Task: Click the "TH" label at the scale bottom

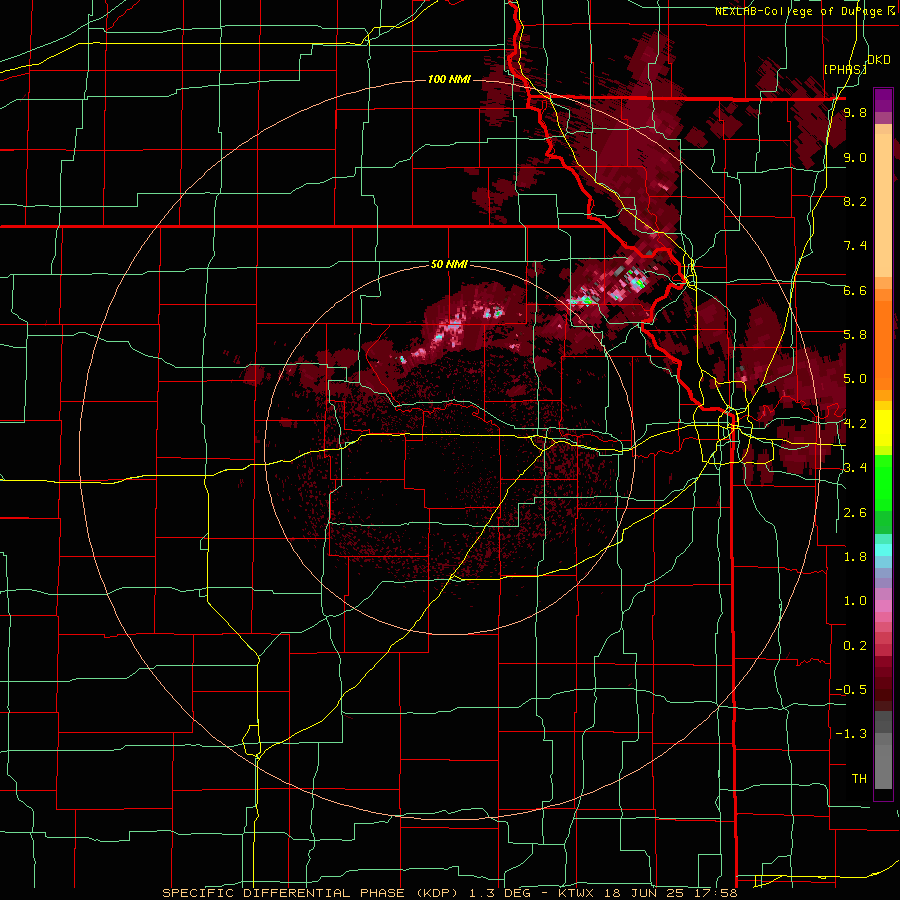Action: pyautogui.click(x=859, y=778)
